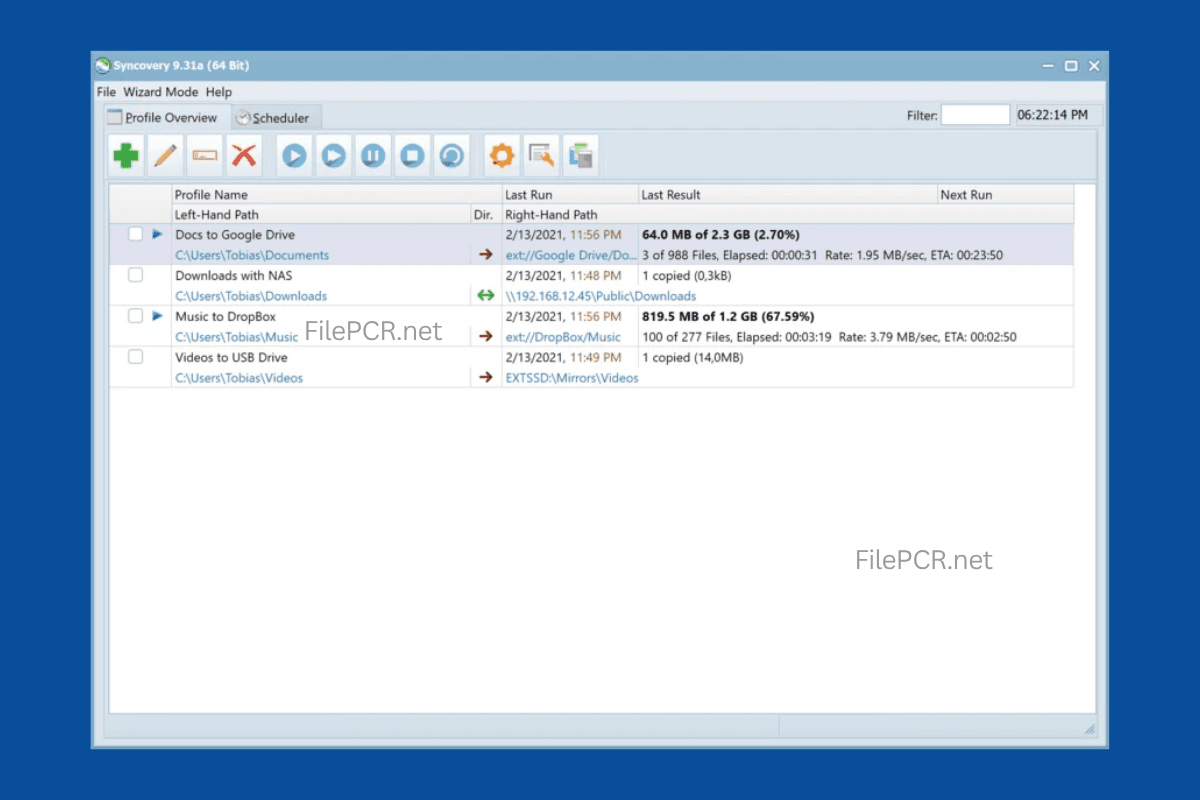Screen dimensions: 1200x800
Task: Check the Videos to USB Drive checkbox
Action: (135, 357)
